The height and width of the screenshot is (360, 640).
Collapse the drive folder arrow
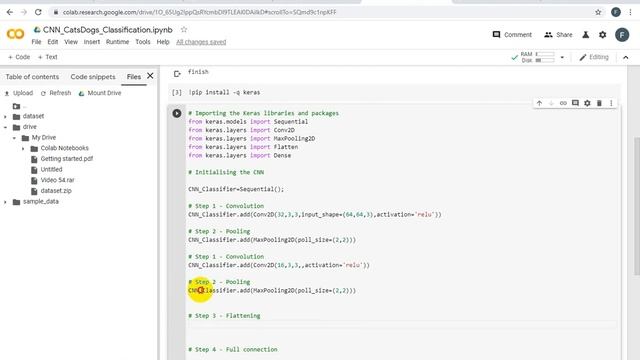[5, 127]
